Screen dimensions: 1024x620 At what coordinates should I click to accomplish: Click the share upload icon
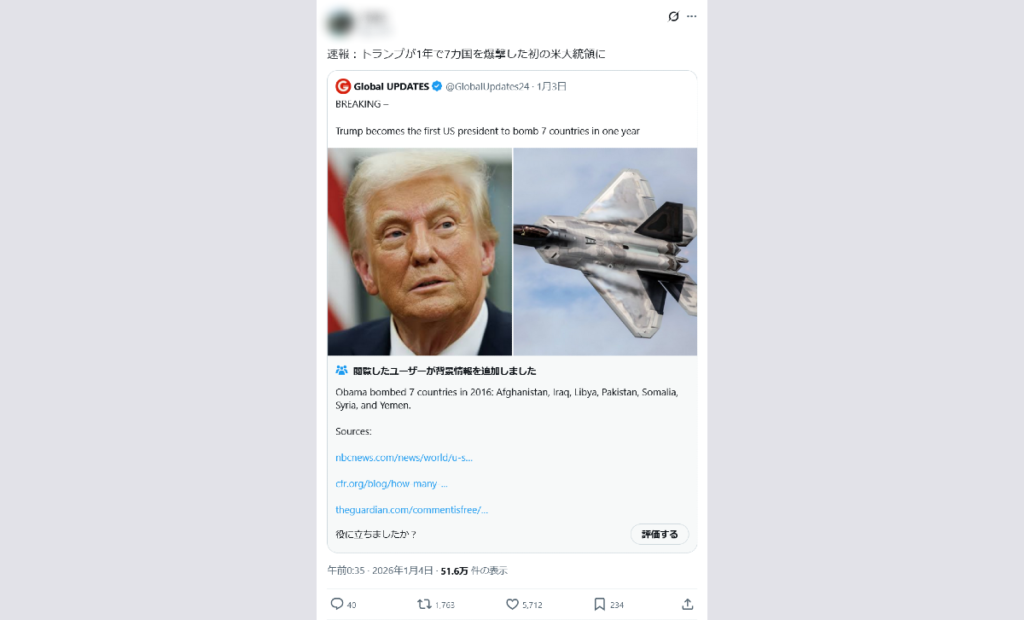[x=687, y=604]
